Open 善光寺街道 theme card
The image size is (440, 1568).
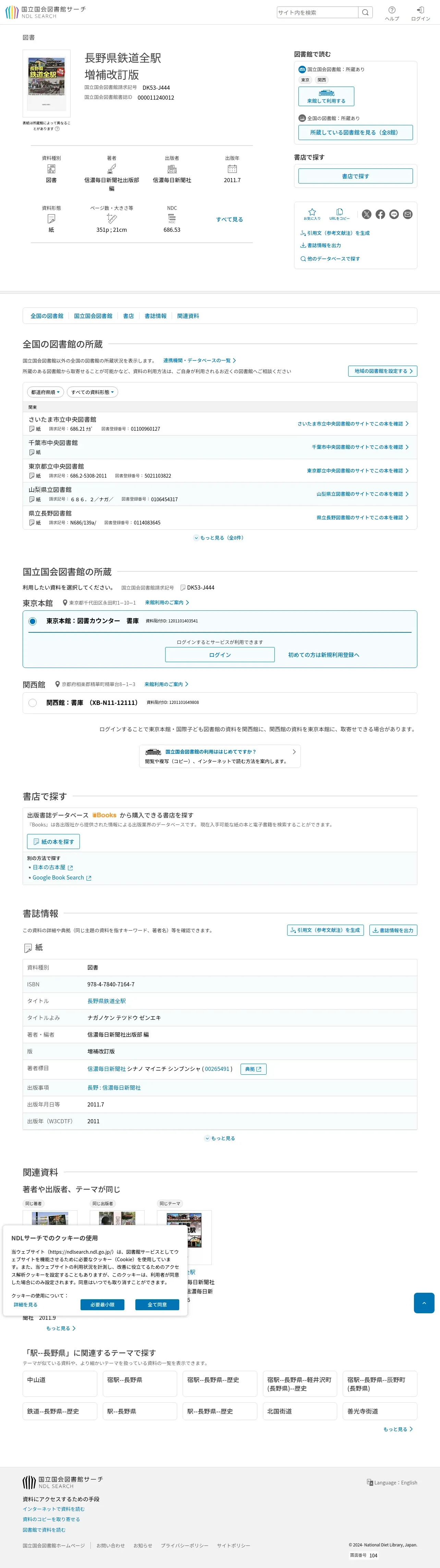click(x=380, y=1411)
